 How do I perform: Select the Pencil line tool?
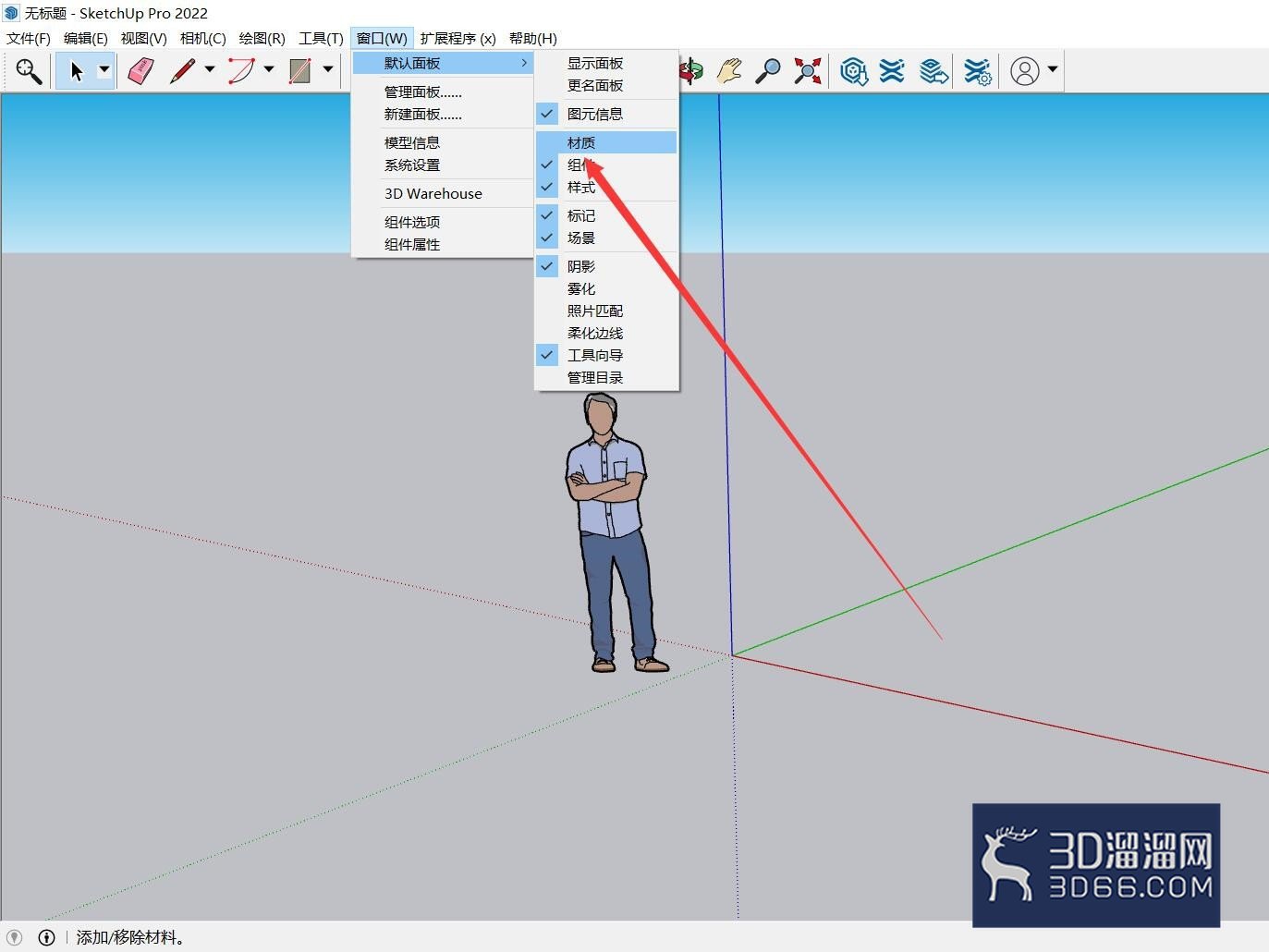tap(183, 70)
